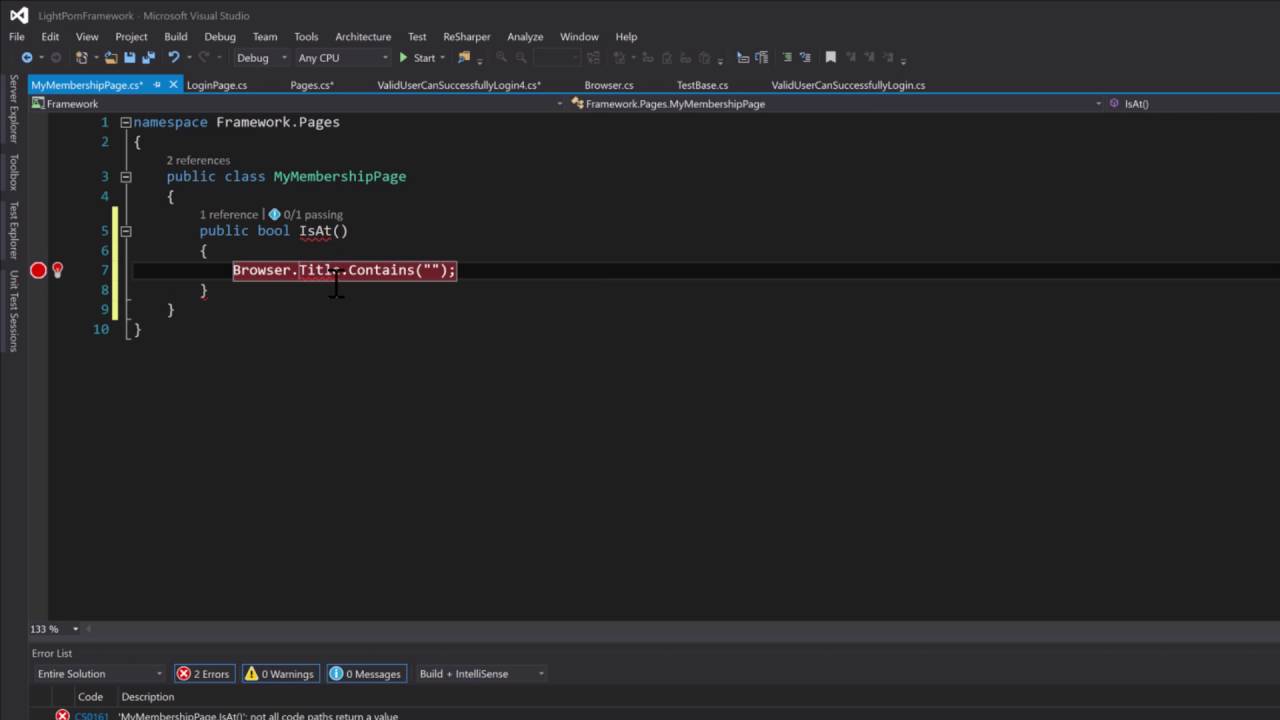
Task: Toggle a bookmark with the bookmark icon
Action: (x=830, y=58)
